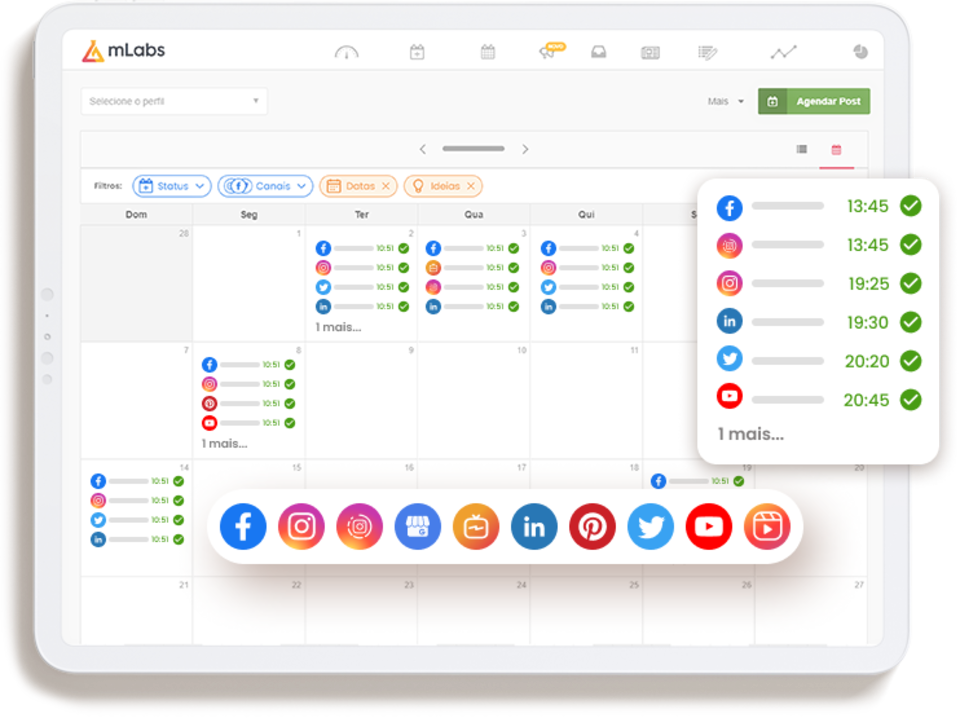Click the green check beside 20:45
960x718 pixels.
[911, 400]
